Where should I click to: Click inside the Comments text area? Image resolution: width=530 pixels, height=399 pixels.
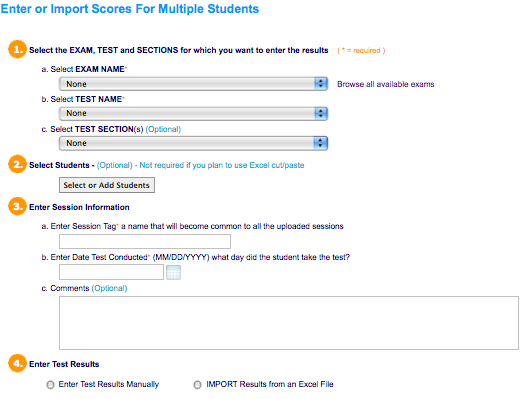289,323
